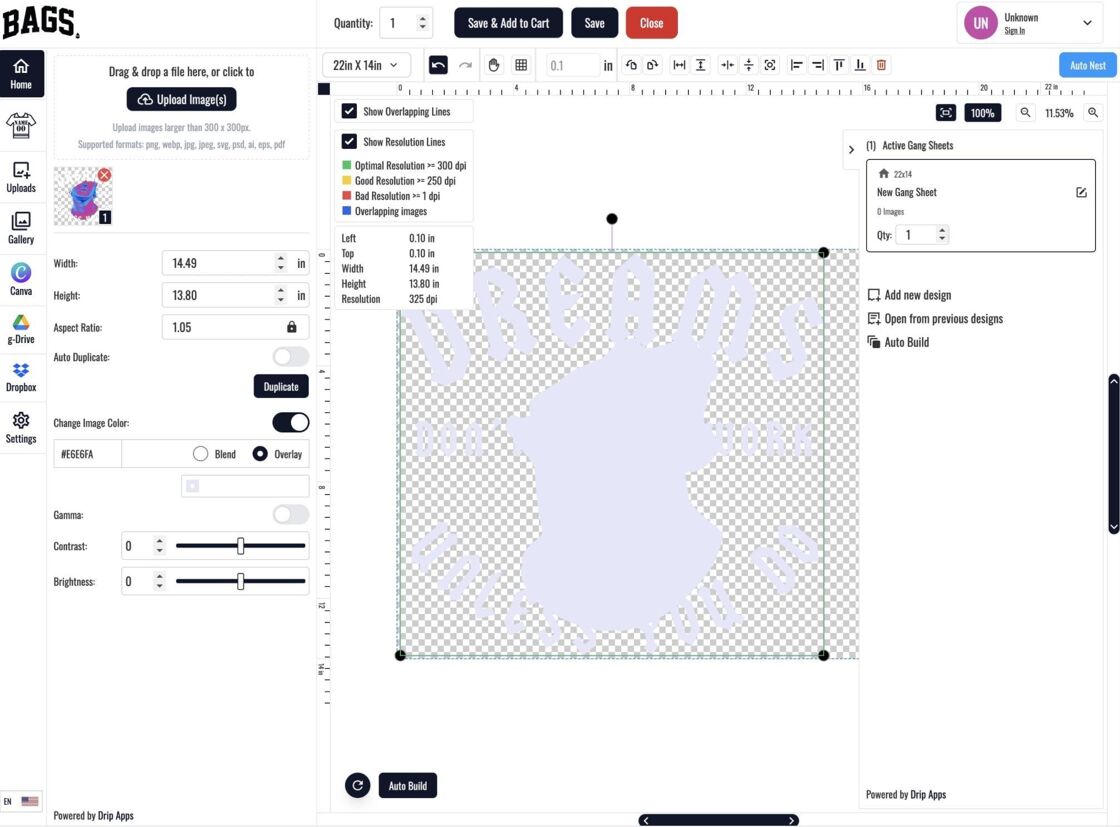This screenshot has height=827, width=1120.
Task: Delete selected image with trash icon
Action: pyautogui.click(x=881, y=65)
